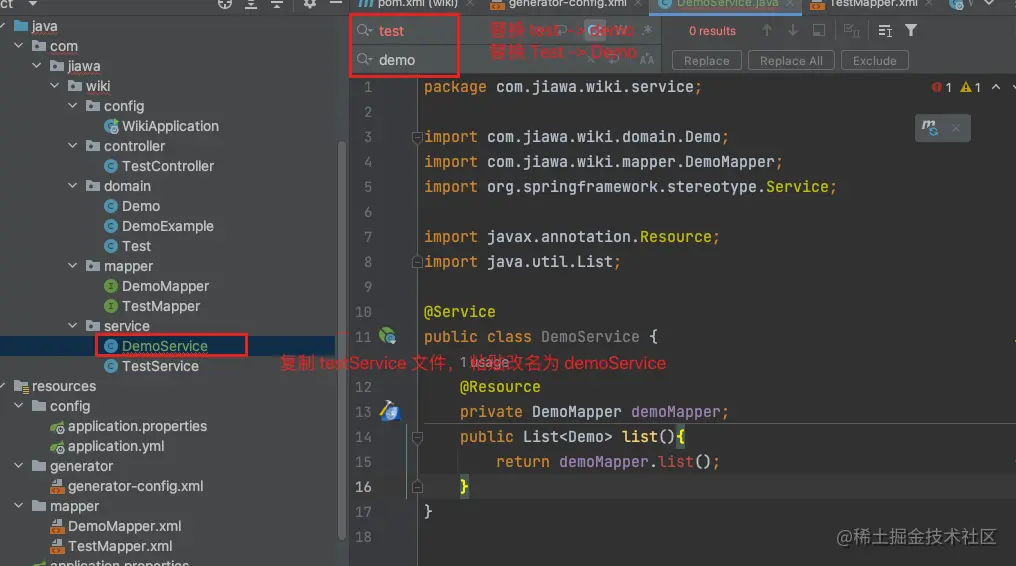Click the Replace All button
Viewport: 1016px width, 566px height.
point(791,60)
